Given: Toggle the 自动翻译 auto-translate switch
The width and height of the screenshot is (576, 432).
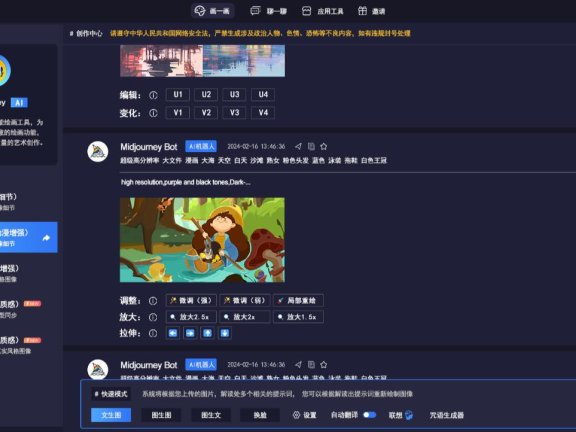Looking at the screenshot, I should [370, 415].
